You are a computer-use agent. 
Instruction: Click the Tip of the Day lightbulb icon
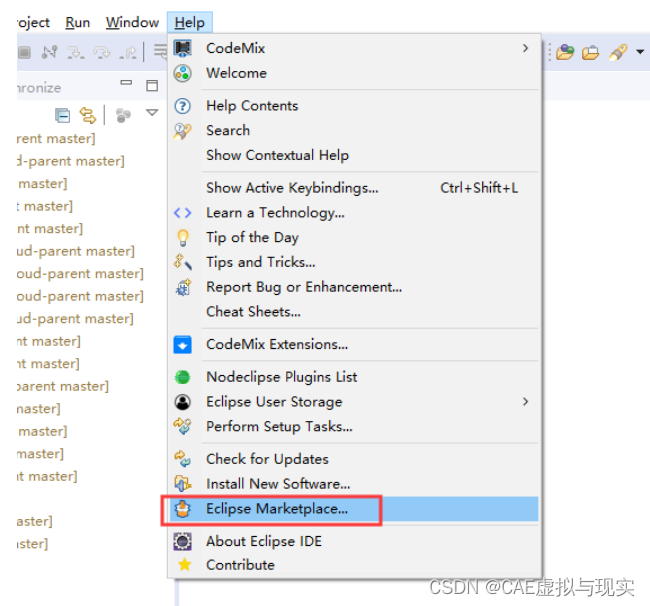tap(183, 238)
